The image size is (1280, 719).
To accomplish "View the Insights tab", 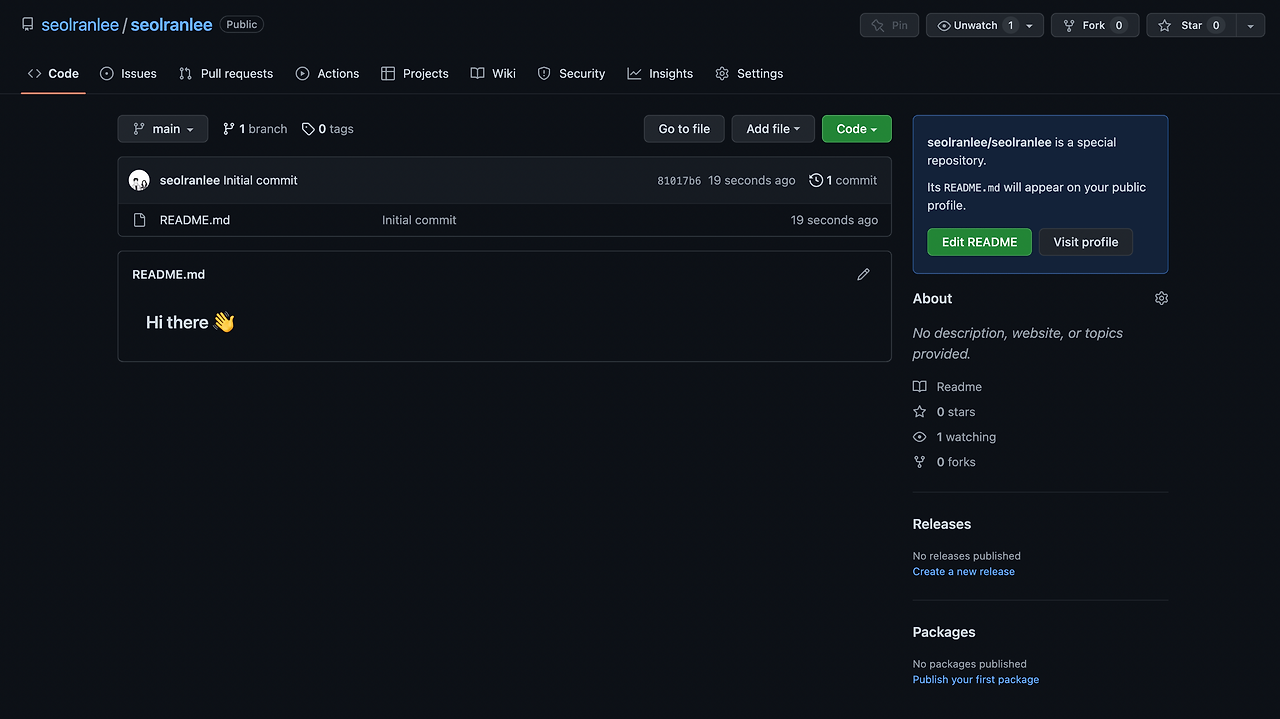I will click(x=660, y=74).
